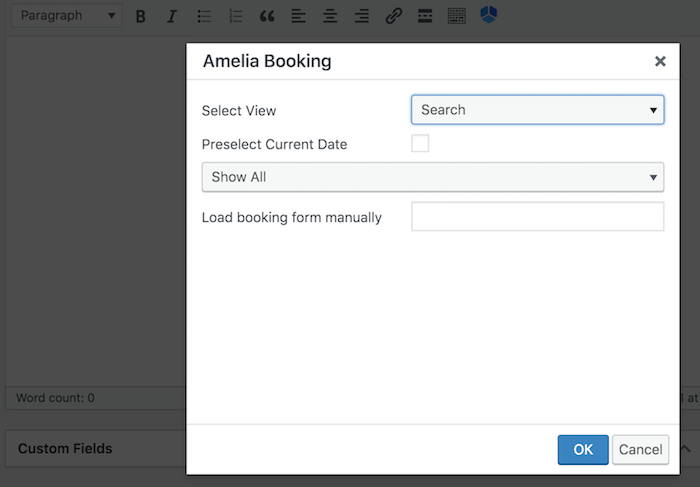700x487 pixels.
Task: Click the Load booking form manually field
Action: [537, 217]
